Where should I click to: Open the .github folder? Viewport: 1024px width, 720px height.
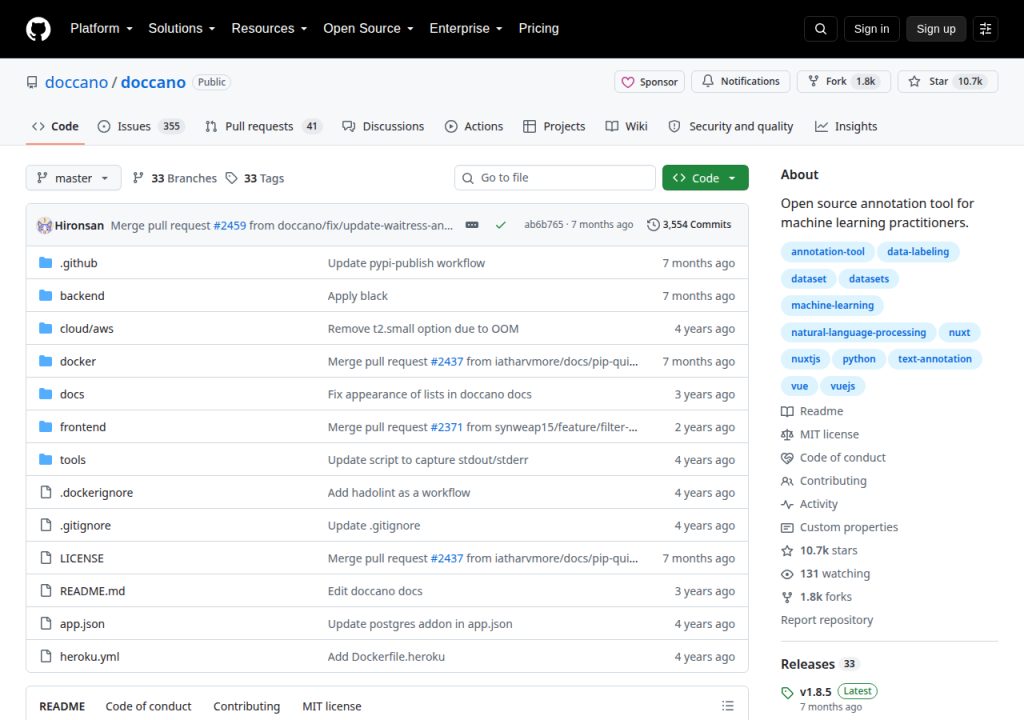[78, 263]
